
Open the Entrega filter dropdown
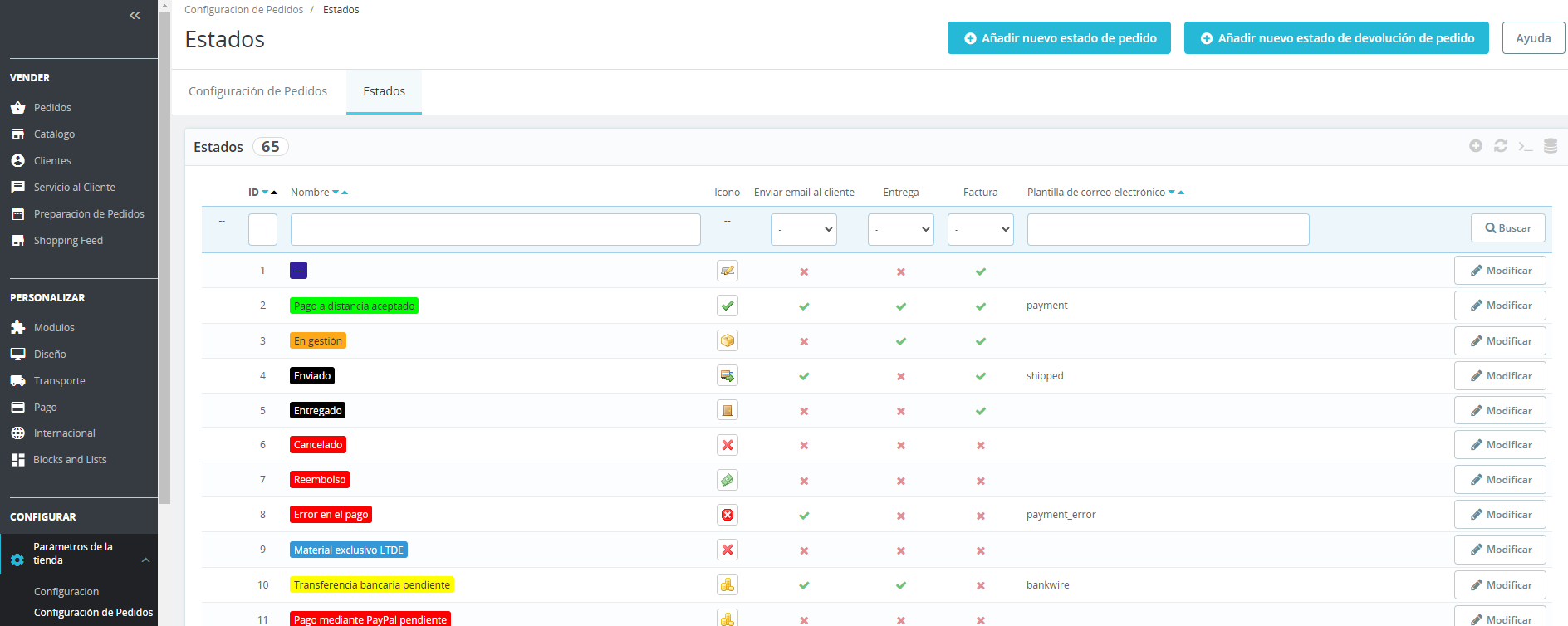coord(901,229)
